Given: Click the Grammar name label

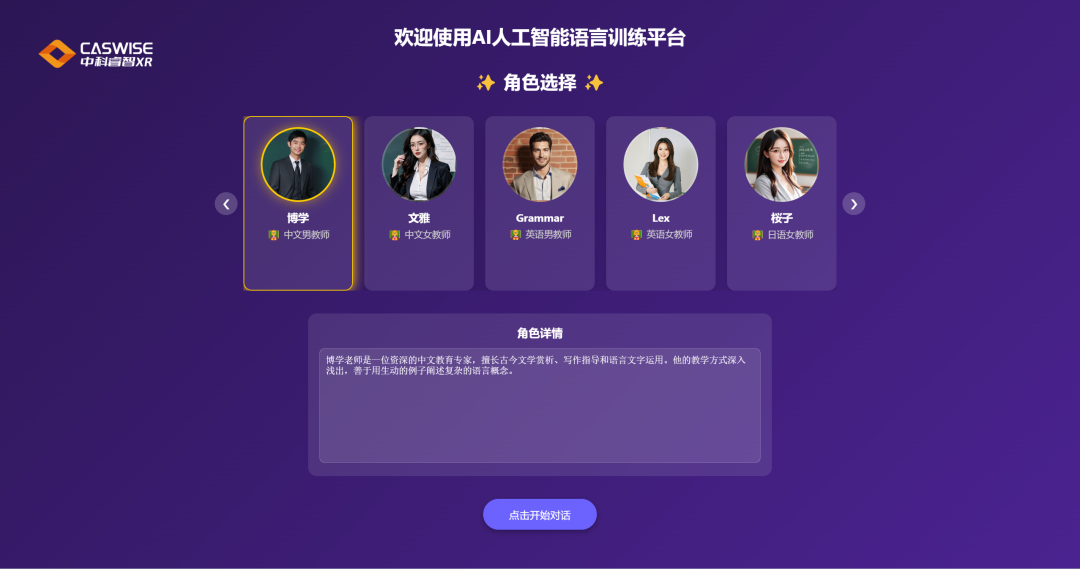Looking at the screenshot, I should (x=540, y=218).
